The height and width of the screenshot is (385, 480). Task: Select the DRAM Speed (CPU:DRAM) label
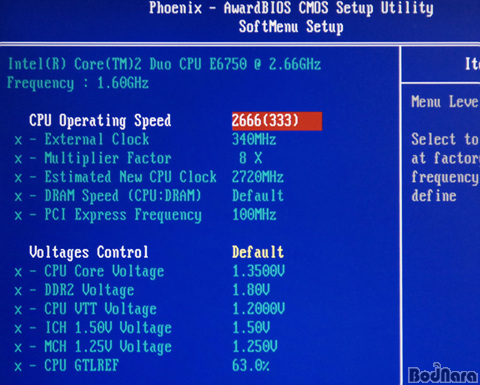(x=123, y=196)
